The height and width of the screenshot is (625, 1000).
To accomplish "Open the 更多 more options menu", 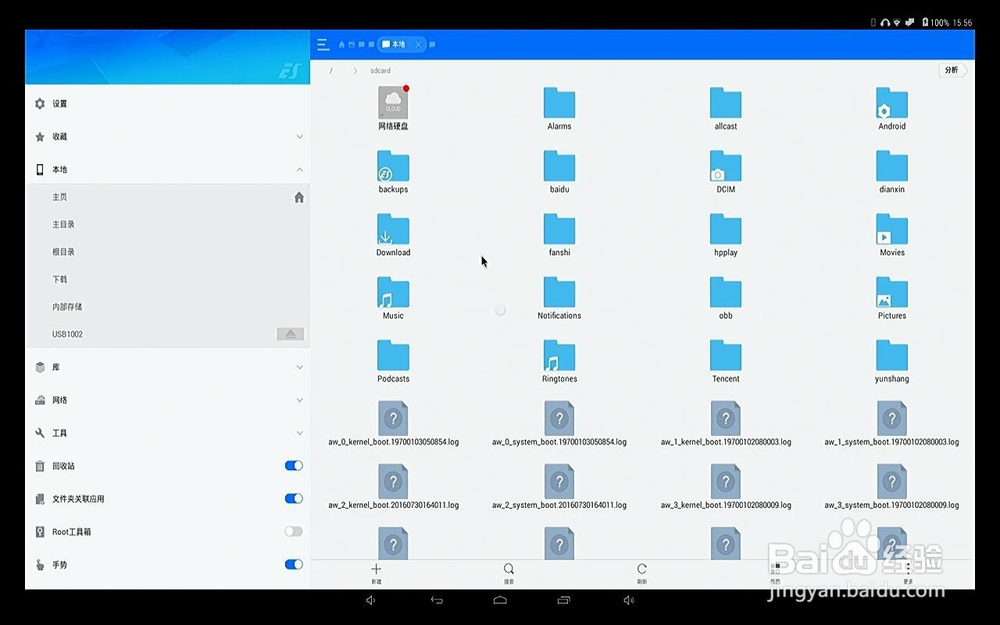I will (x=908, y=573).
